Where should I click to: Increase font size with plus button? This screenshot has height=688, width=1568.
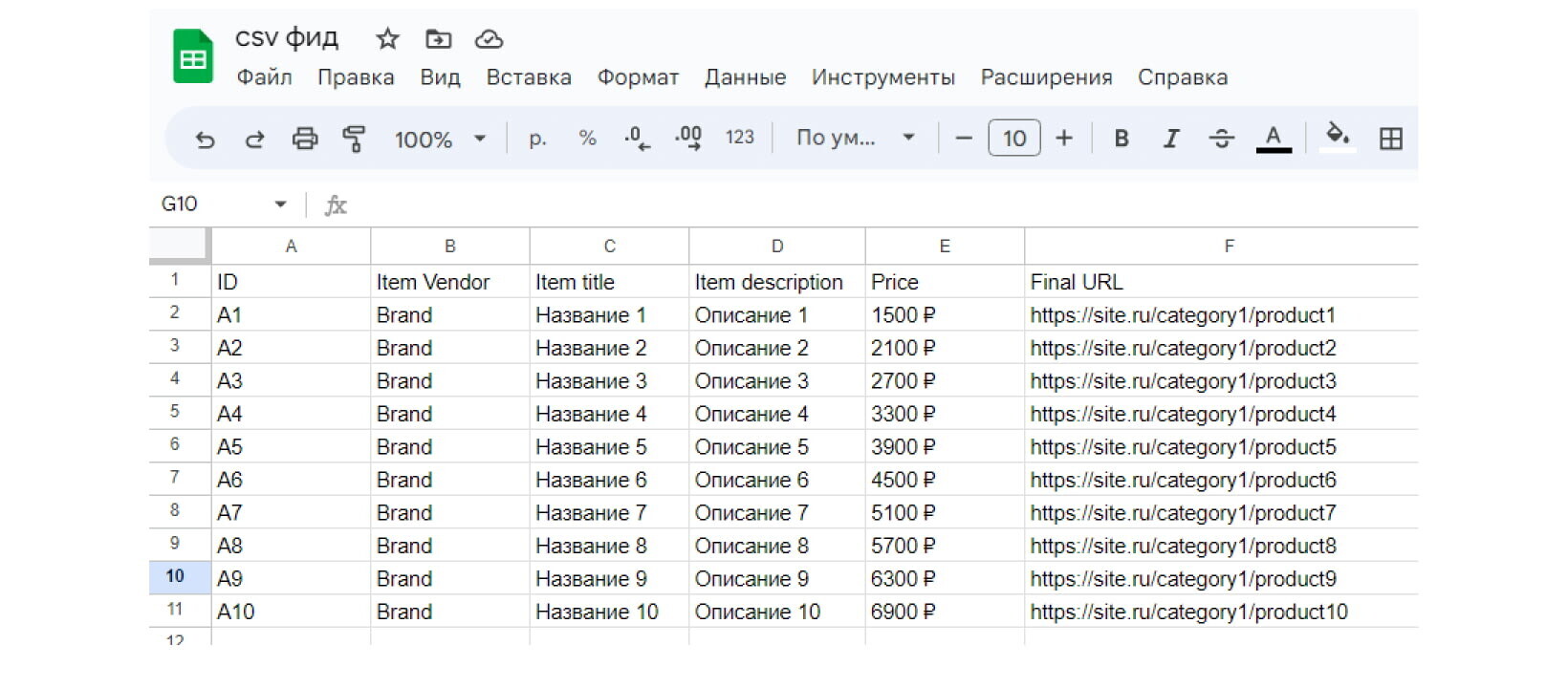[1064, 139]
